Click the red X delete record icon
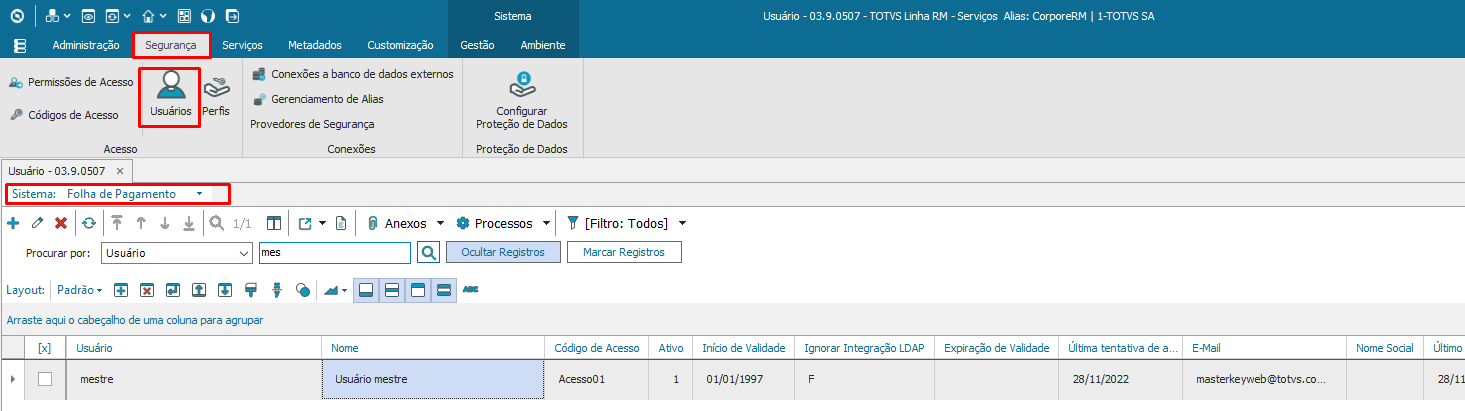This screenshot has width=1465, height=411. point(61,223)
